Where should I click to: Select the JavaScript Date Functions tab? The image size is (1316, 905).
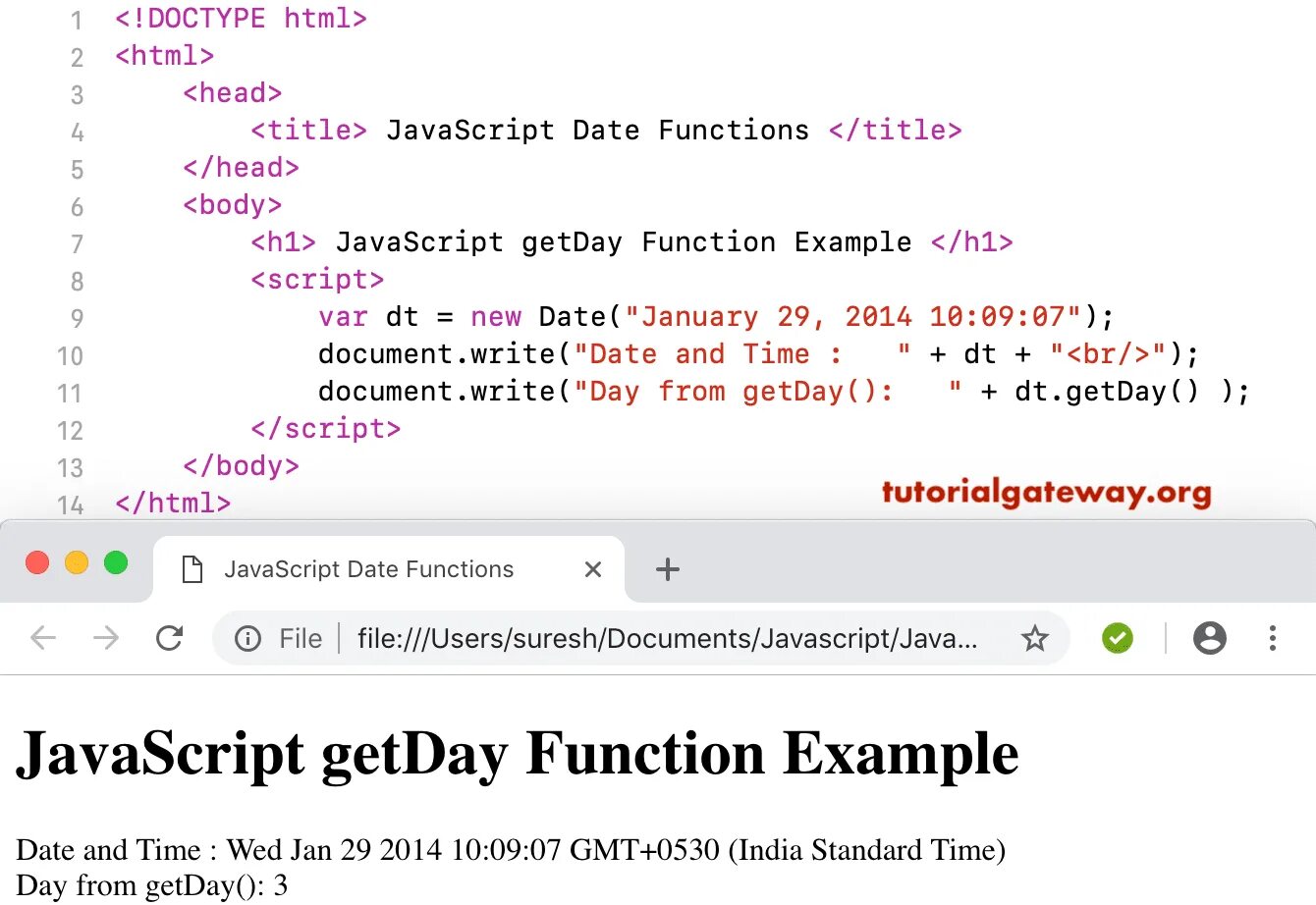click(x=389, y=569)
